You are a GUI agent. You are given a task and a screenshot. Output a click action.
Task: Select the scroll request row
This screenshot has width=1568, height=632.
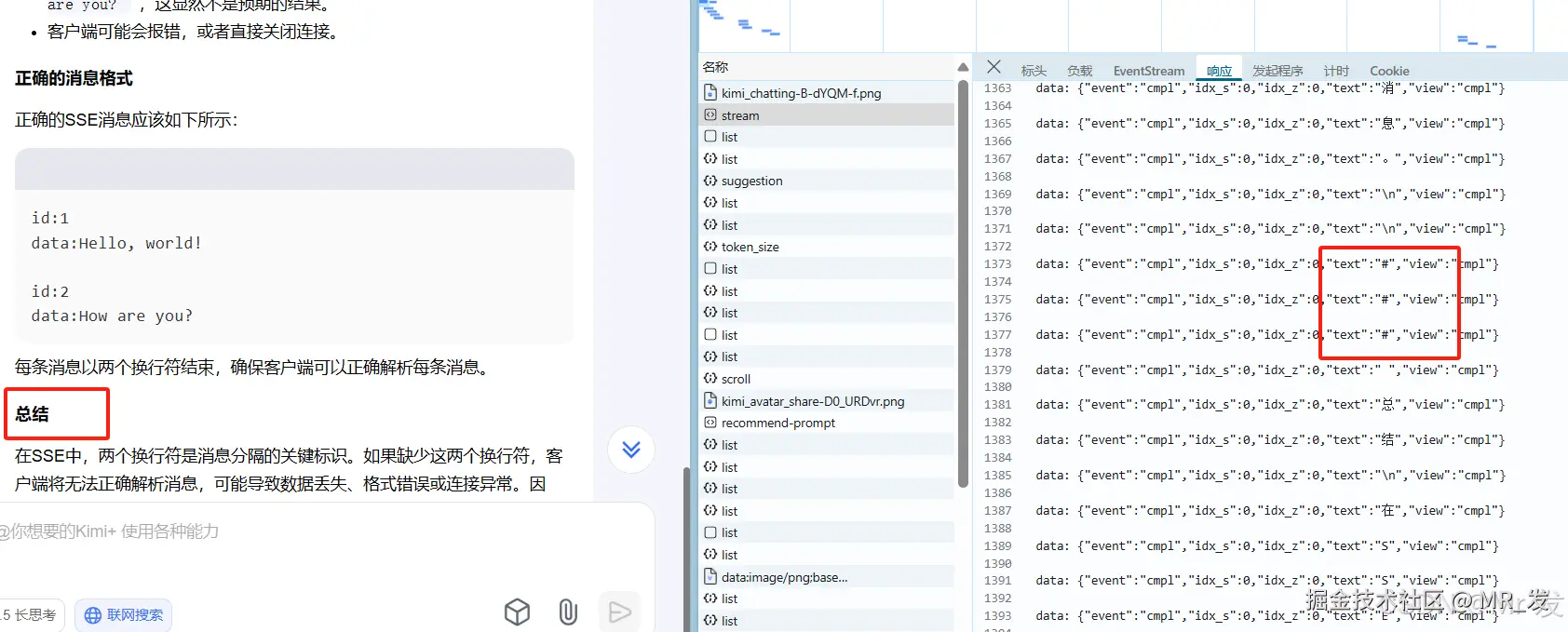coord(827,379)
